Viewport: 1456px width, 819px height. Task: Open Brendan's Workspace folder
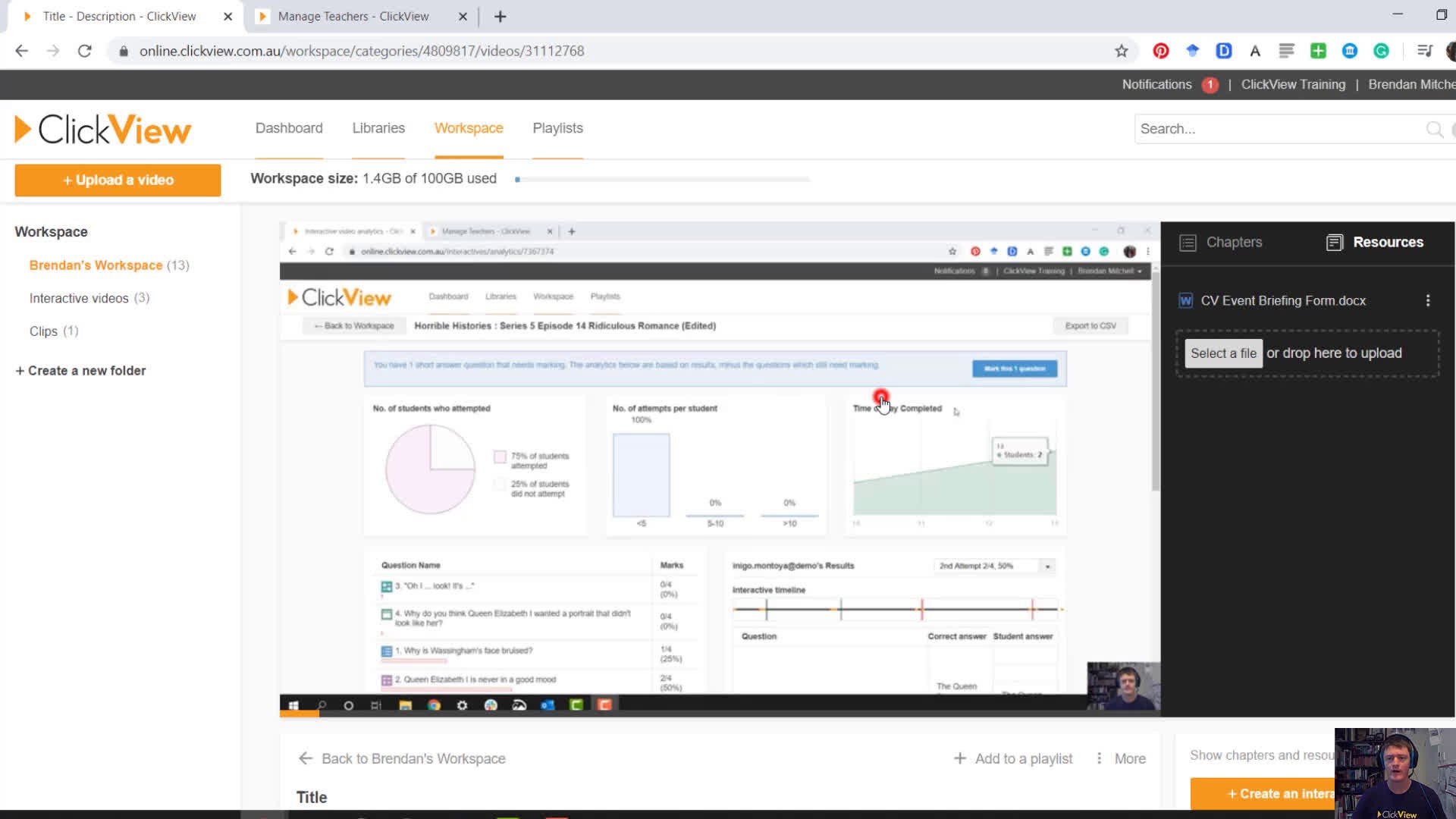pyautogui.click(x=96, y=265)
